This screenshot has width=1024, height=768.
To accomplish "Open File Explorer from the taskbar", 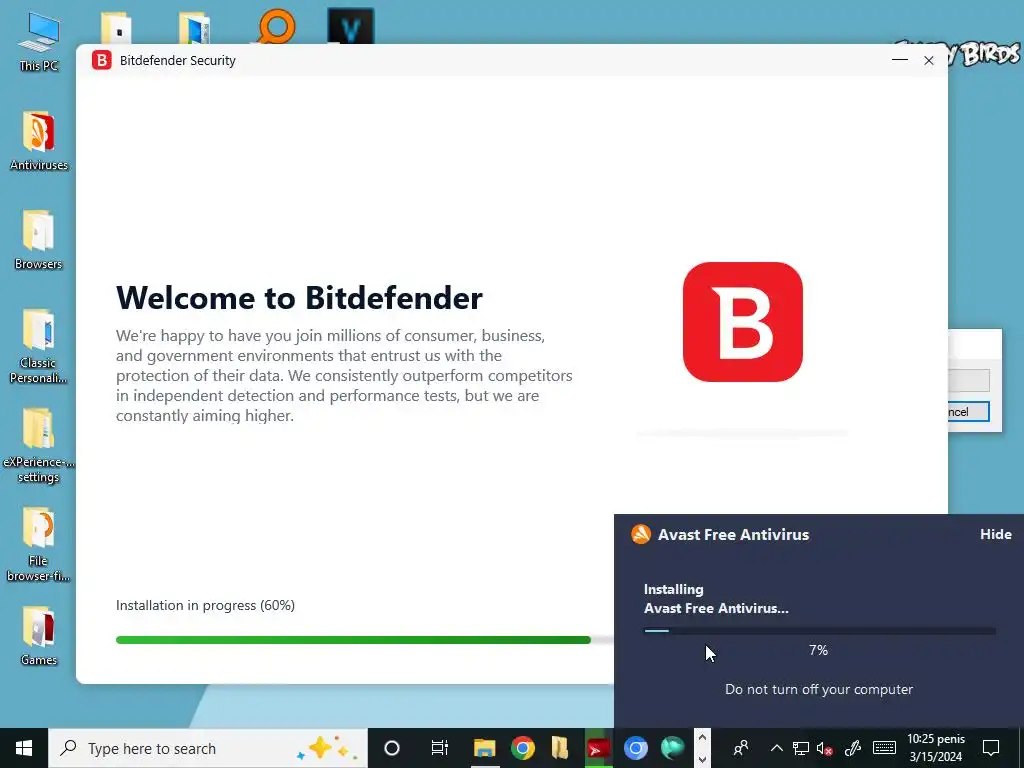I will click(x=485, y=748).
